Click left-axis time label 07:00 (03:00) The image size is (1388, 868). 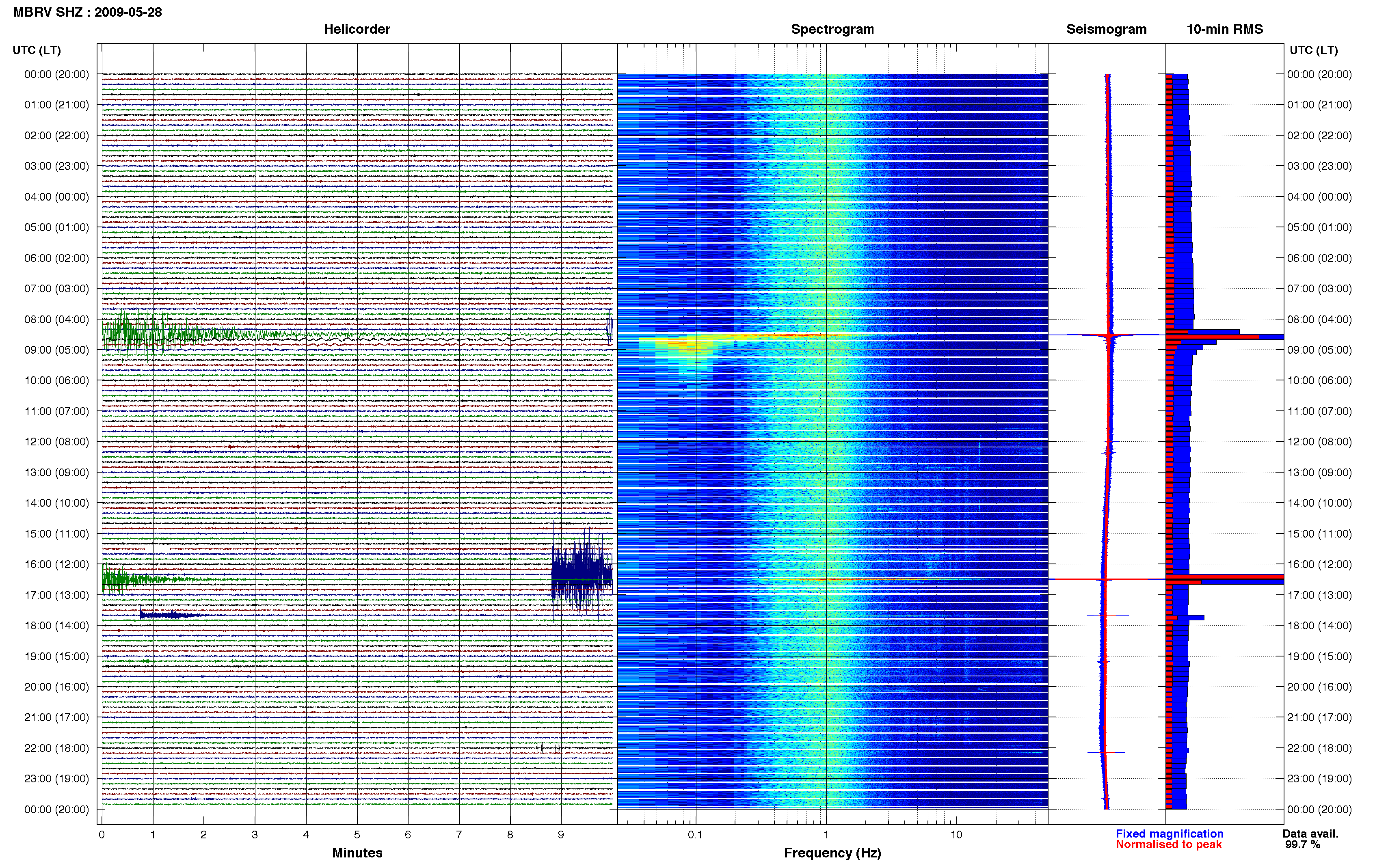coord(56,289)
